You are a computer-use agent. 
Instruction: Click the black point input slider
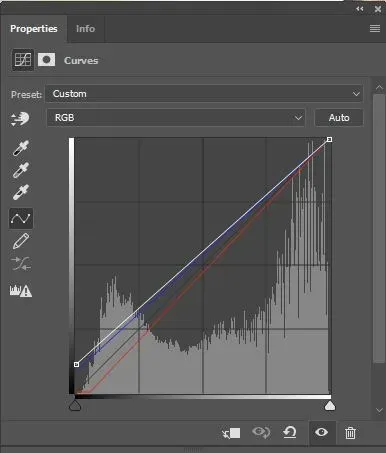(75, 406)
